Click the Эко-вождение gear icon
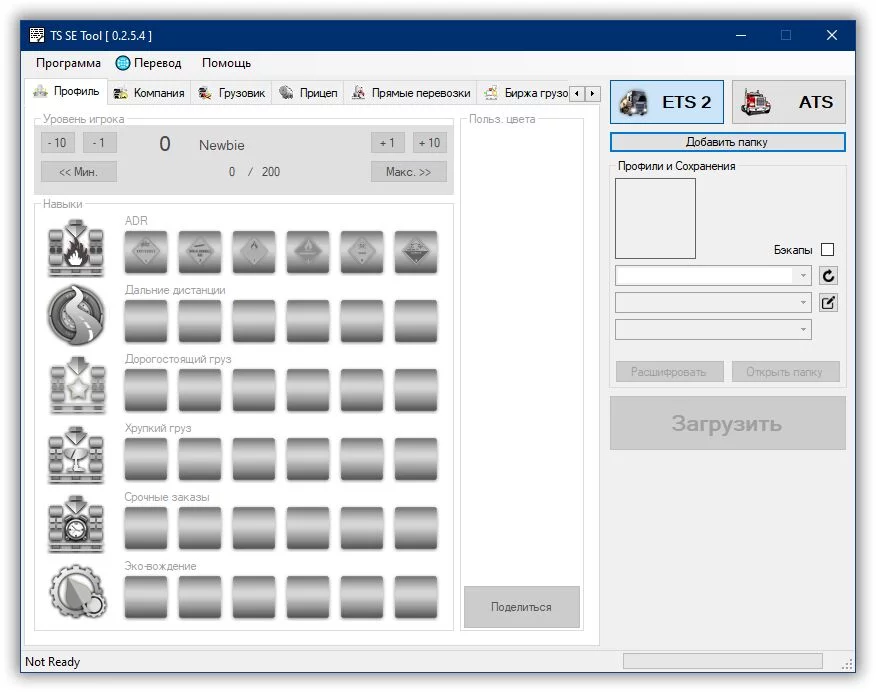The image size is (876, 693). click(x=78, y=591)
